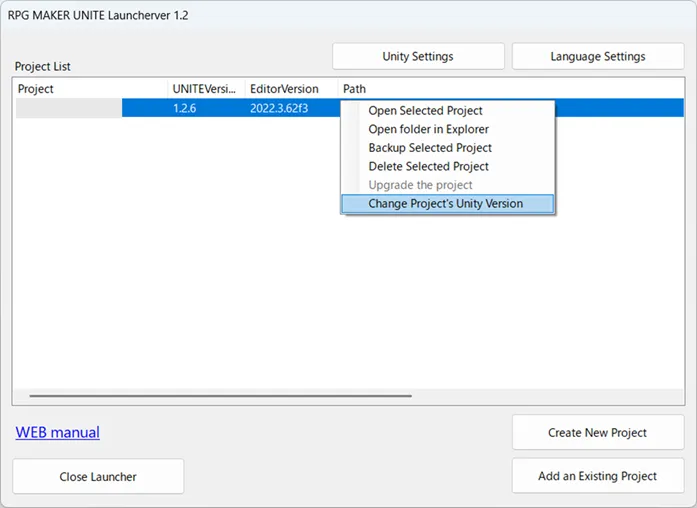Click the horizontal scrollbar under project list
Image resolution: width=697 pixels, height=508 pixels.
(x=220, y=396)
